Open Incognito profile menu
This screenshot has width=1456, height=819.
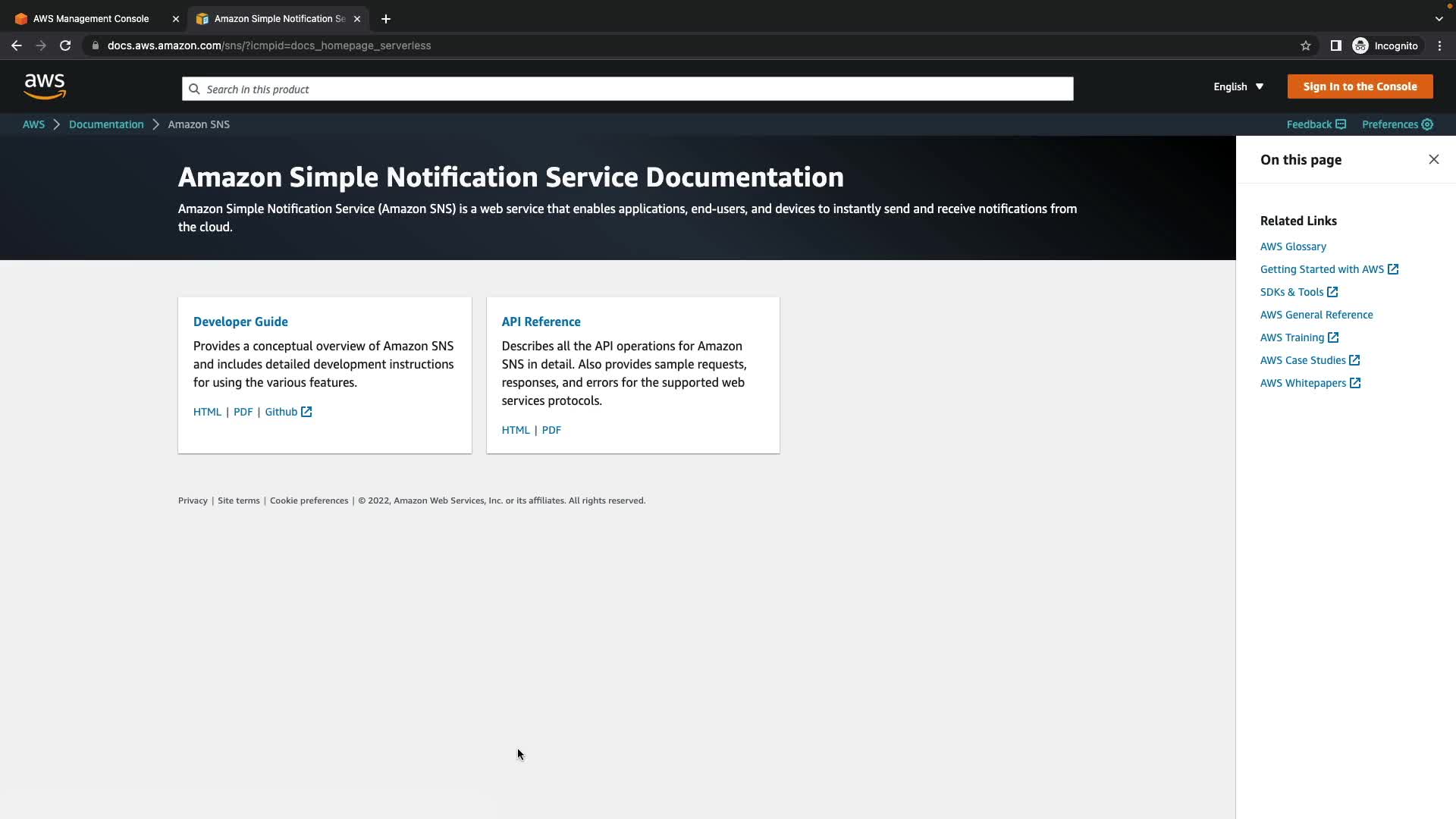pos(1385,45)
